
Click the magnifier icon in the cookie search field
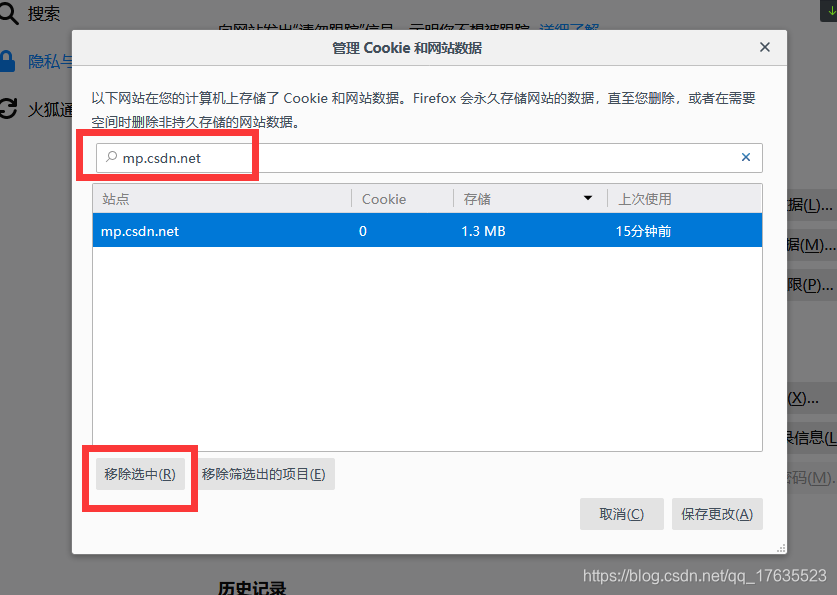[x=111, y=157]
